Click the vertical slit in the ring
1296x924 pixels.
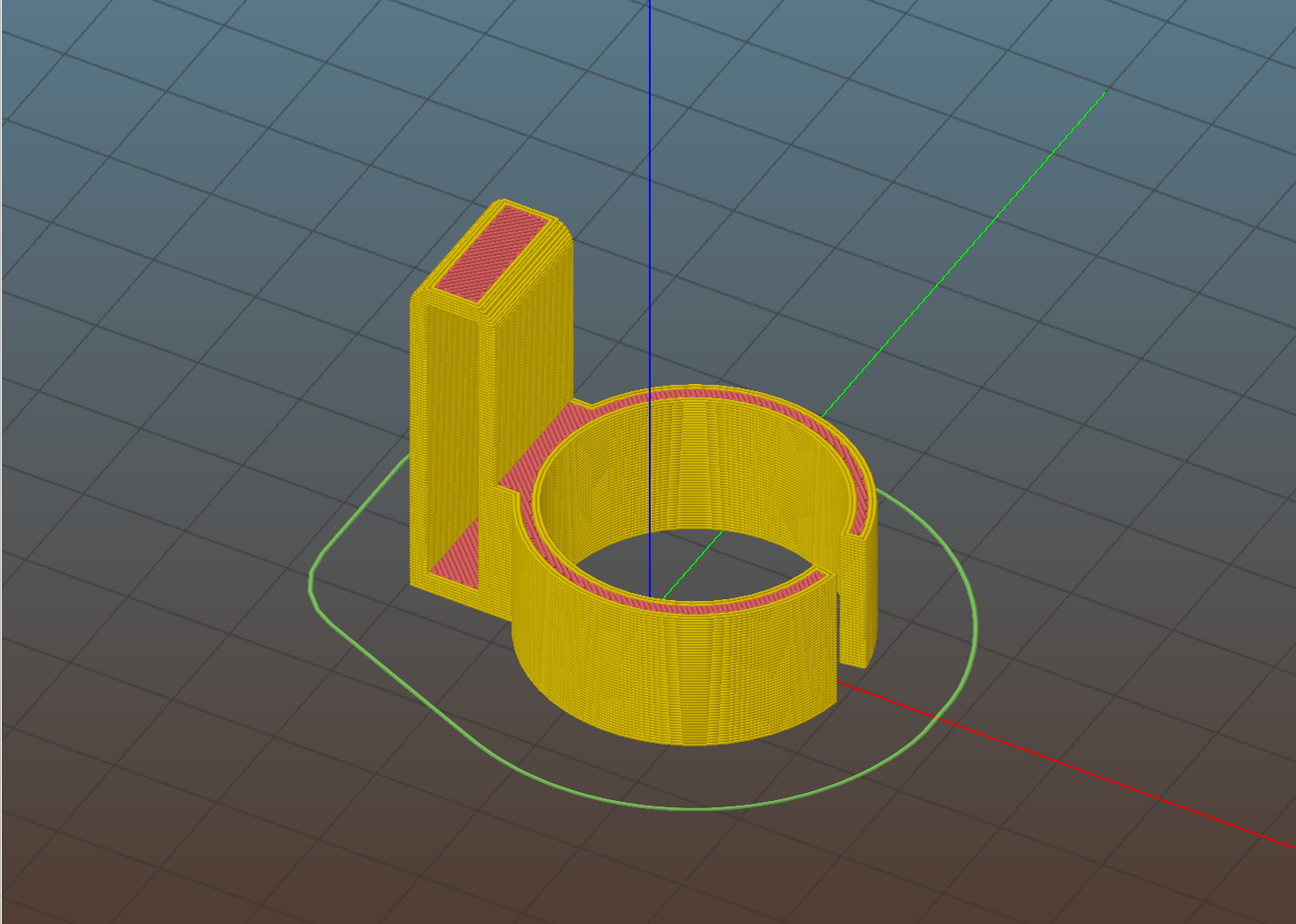coord(839,628)
